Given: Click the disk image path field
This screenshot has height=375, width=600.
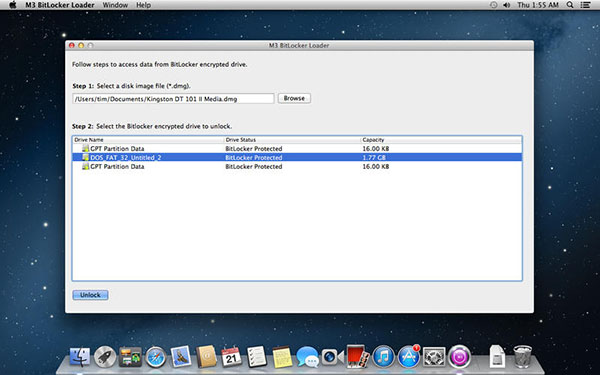Looking at the screenshot, I should pyautogui.click(x=173, y=99).
